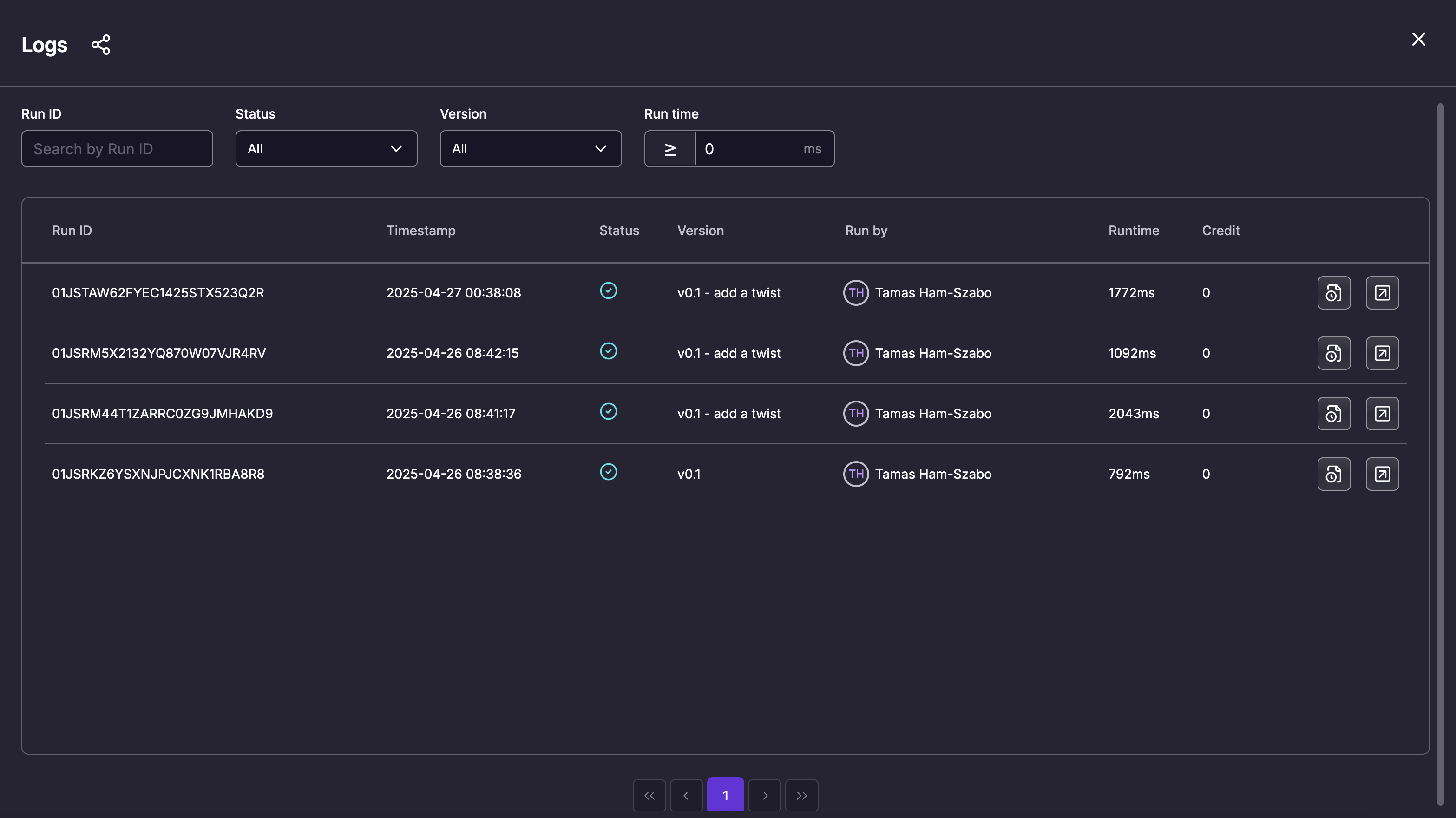
Task: Focus the Search by Run ID field
Action: 117,149
